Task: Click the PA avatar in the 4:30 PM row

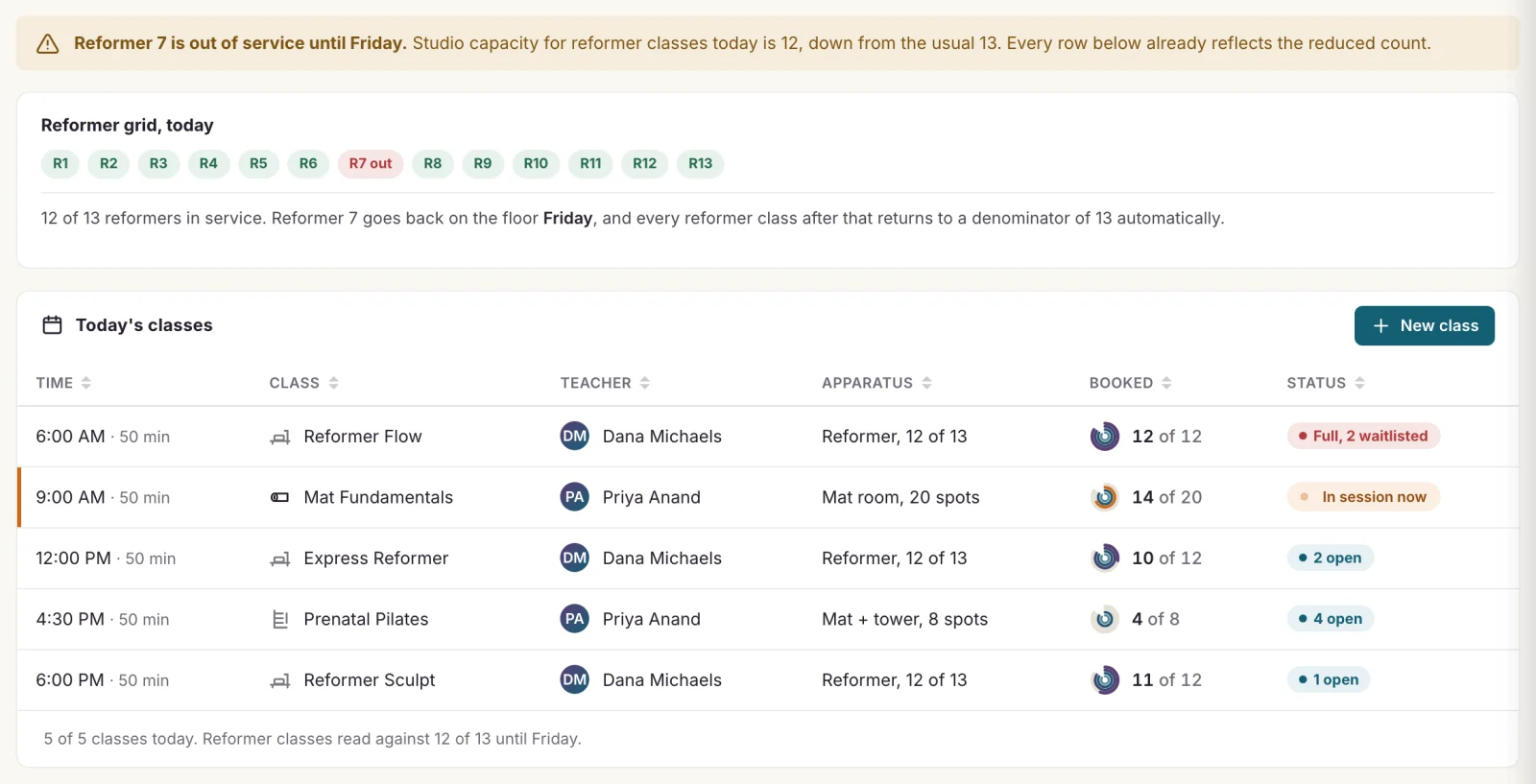Action: click(575, 619)
